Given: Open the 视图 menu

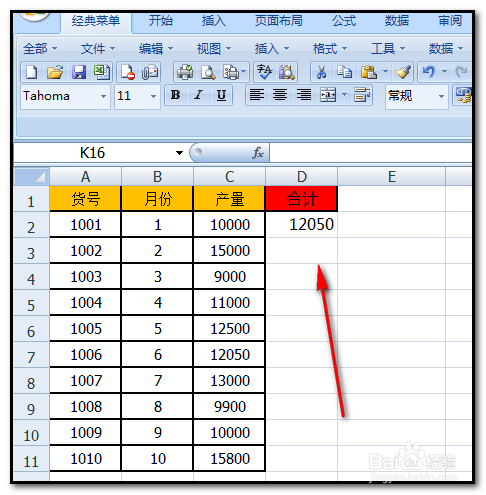Looking at the screenshot, I should click(x=214, y=49).
